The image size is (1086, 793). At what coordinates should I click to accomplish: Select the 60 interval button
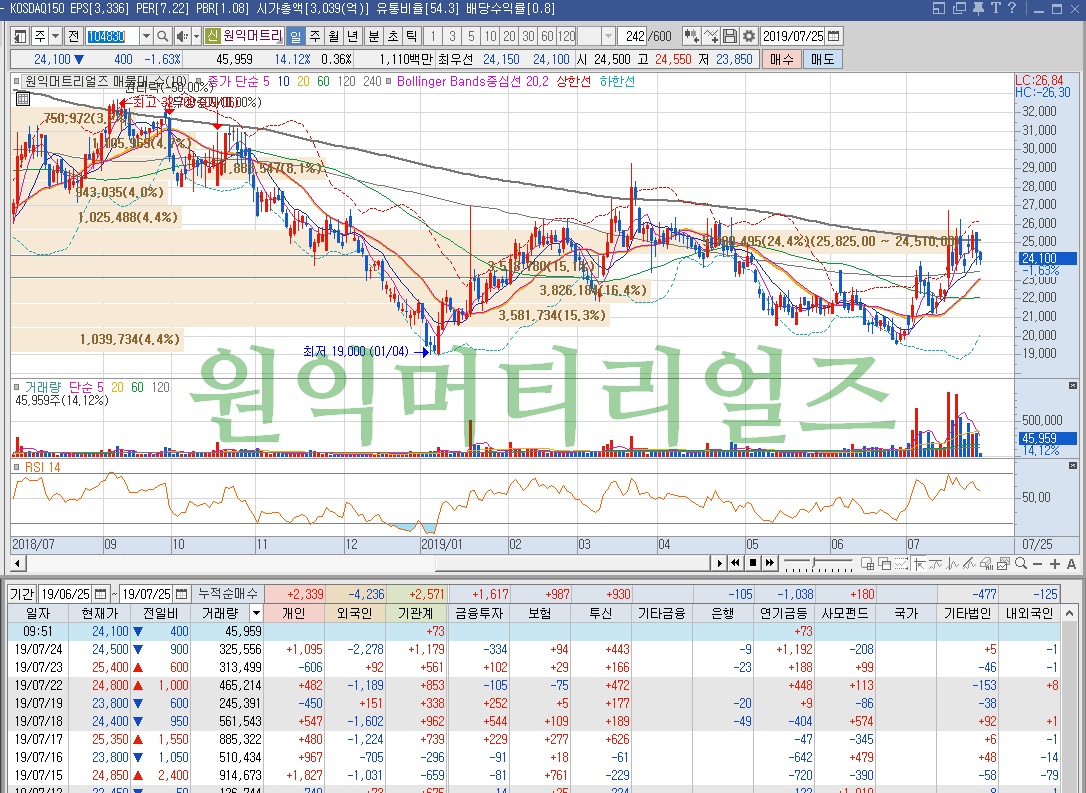[547, 36]
